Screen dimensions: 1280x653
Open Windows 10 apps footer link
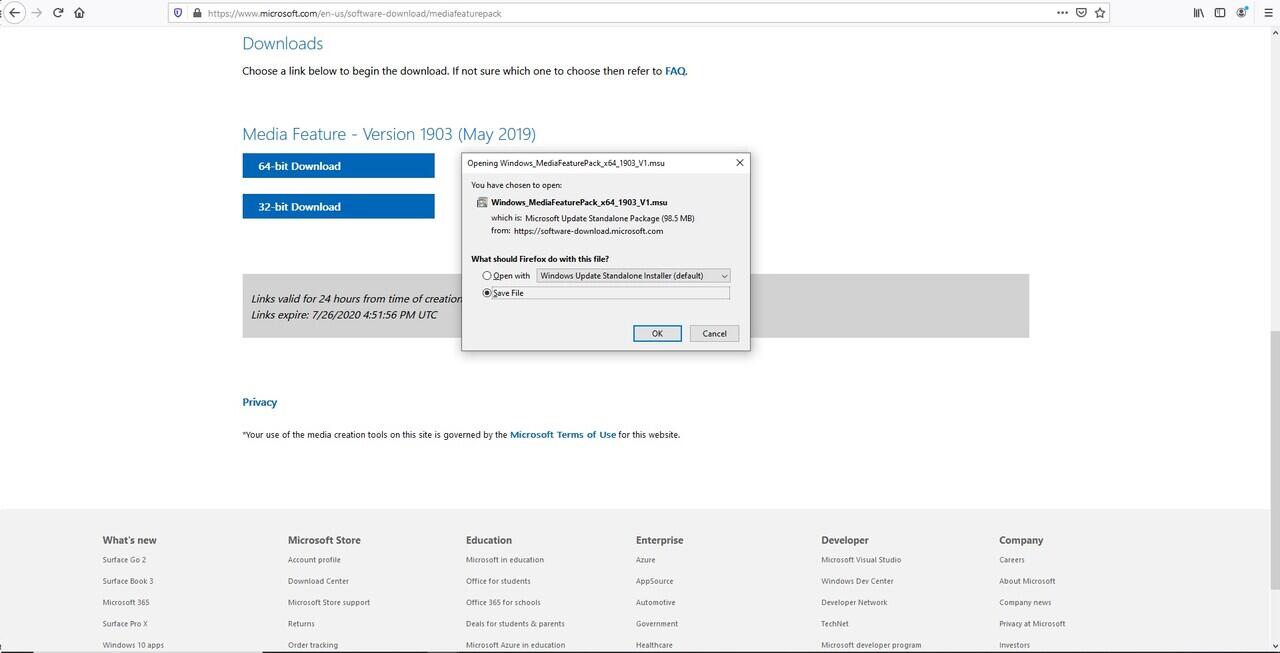[133, 645]
